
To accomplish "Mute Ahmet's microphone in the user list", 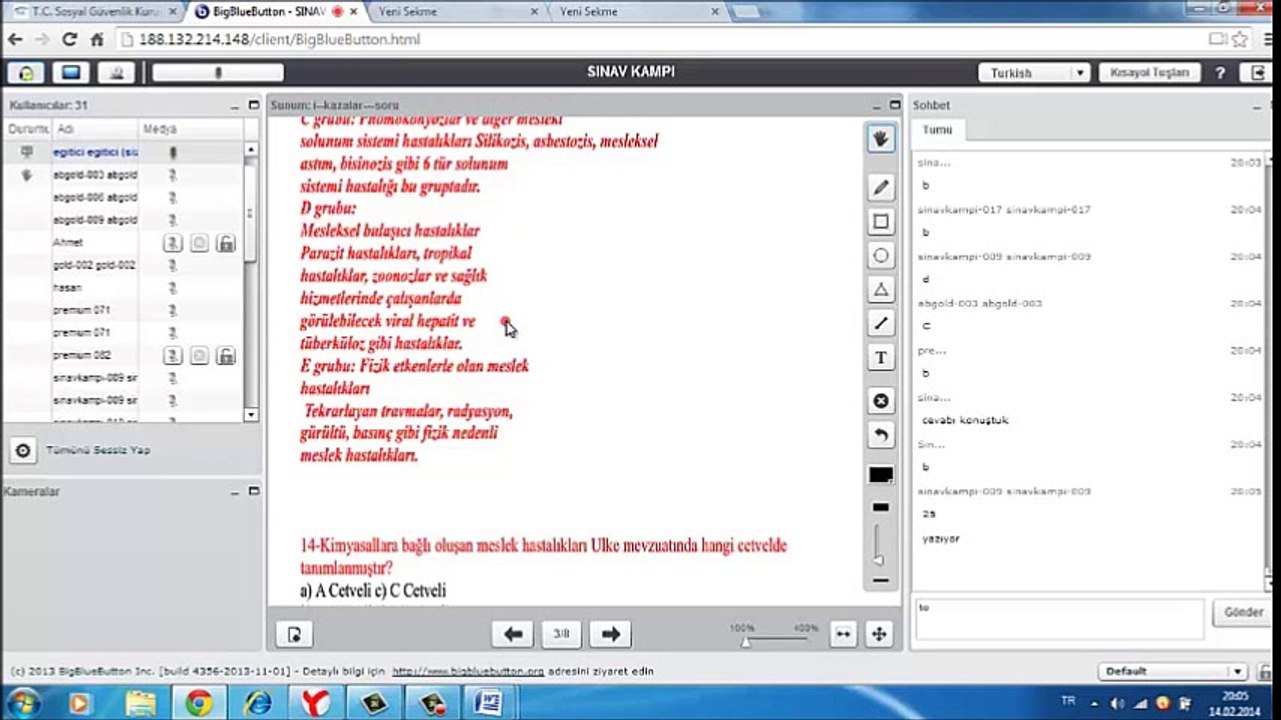I will click(x=173, y=243).
